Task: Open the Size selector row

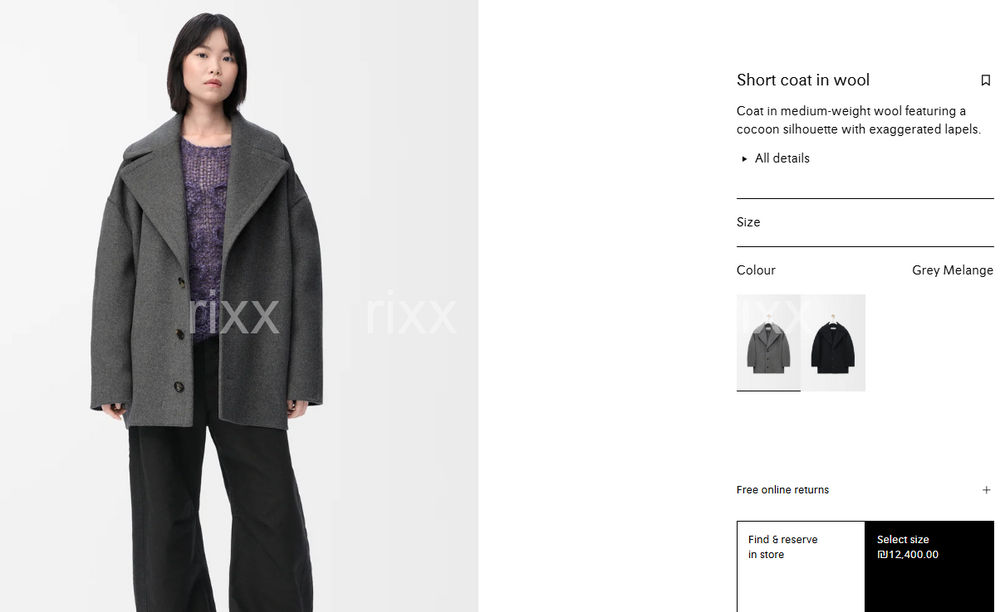Action: 865,222
